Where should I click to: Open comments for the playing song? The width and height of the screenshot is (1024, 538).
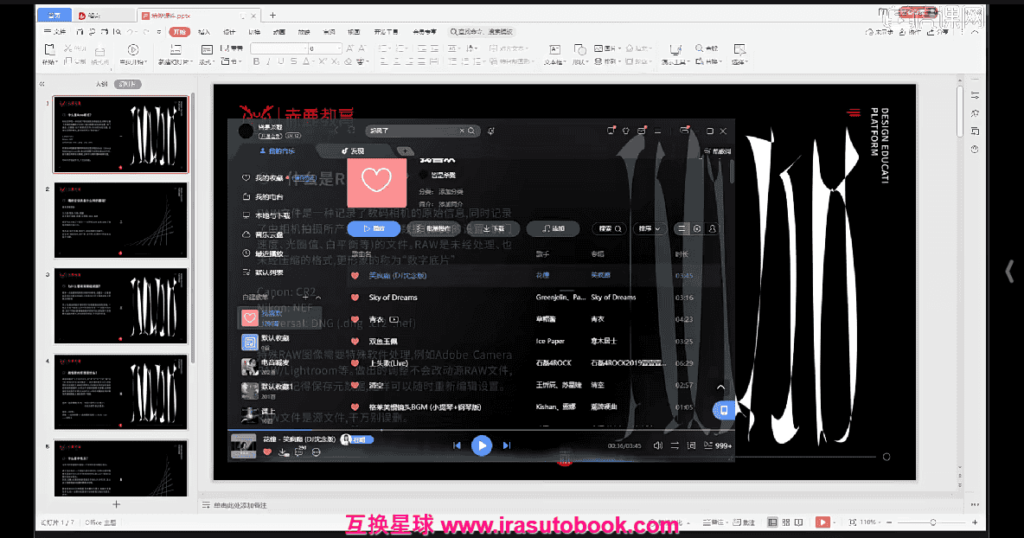pos(299,452)
